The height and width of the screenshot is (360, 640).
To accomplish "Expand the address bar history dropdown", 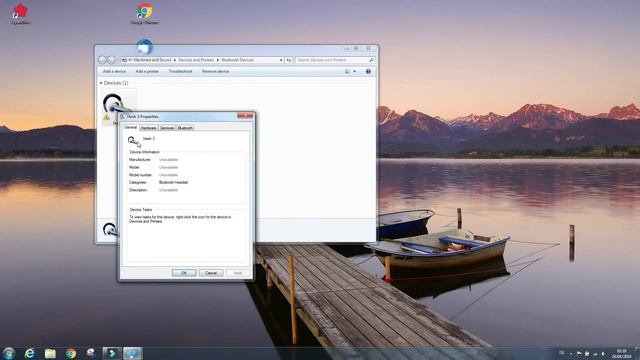I will click(x=281, y=60).
